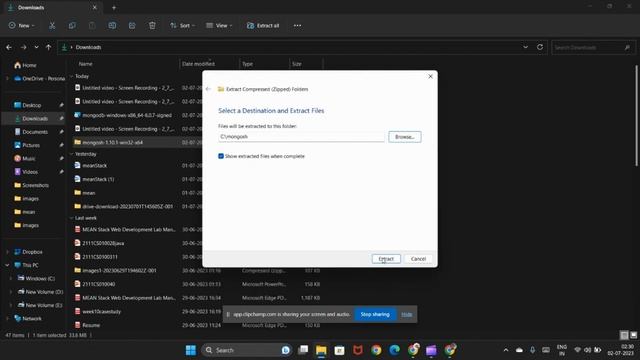
Task: Open the Sort dropdown menu
Action: [x=182, y=25]
